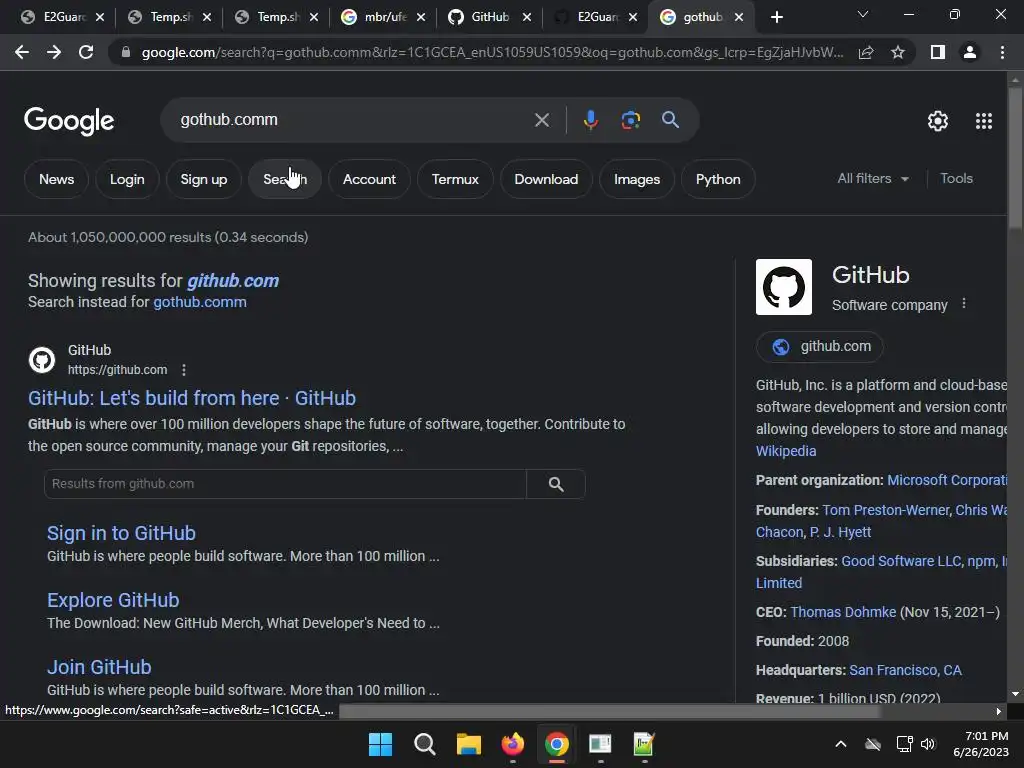The image size is (1024, 768).
Task: Switch to the mbr/ufe browser tab
Action: pyautogui.click(x=384, y=17)
